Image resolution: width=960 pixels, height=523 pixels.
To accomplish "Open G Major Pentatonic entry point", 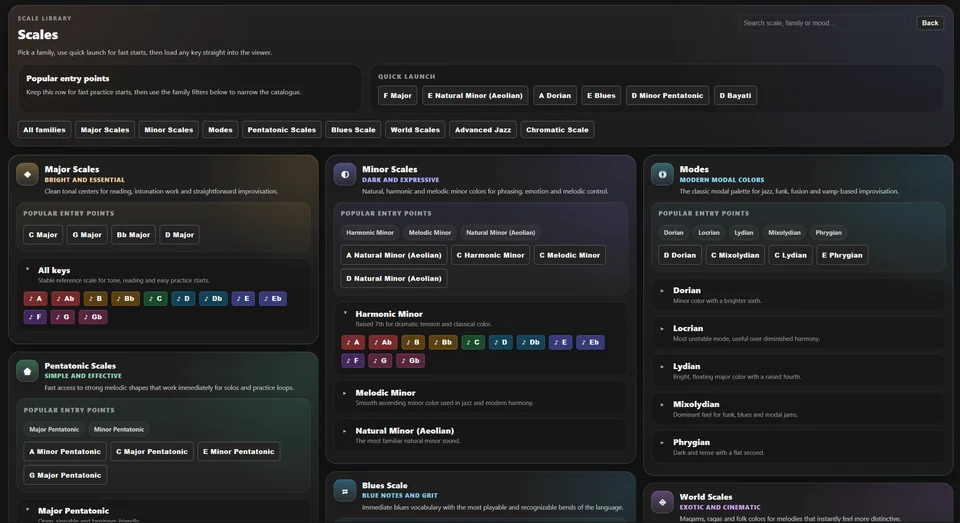I will point(65,475).
